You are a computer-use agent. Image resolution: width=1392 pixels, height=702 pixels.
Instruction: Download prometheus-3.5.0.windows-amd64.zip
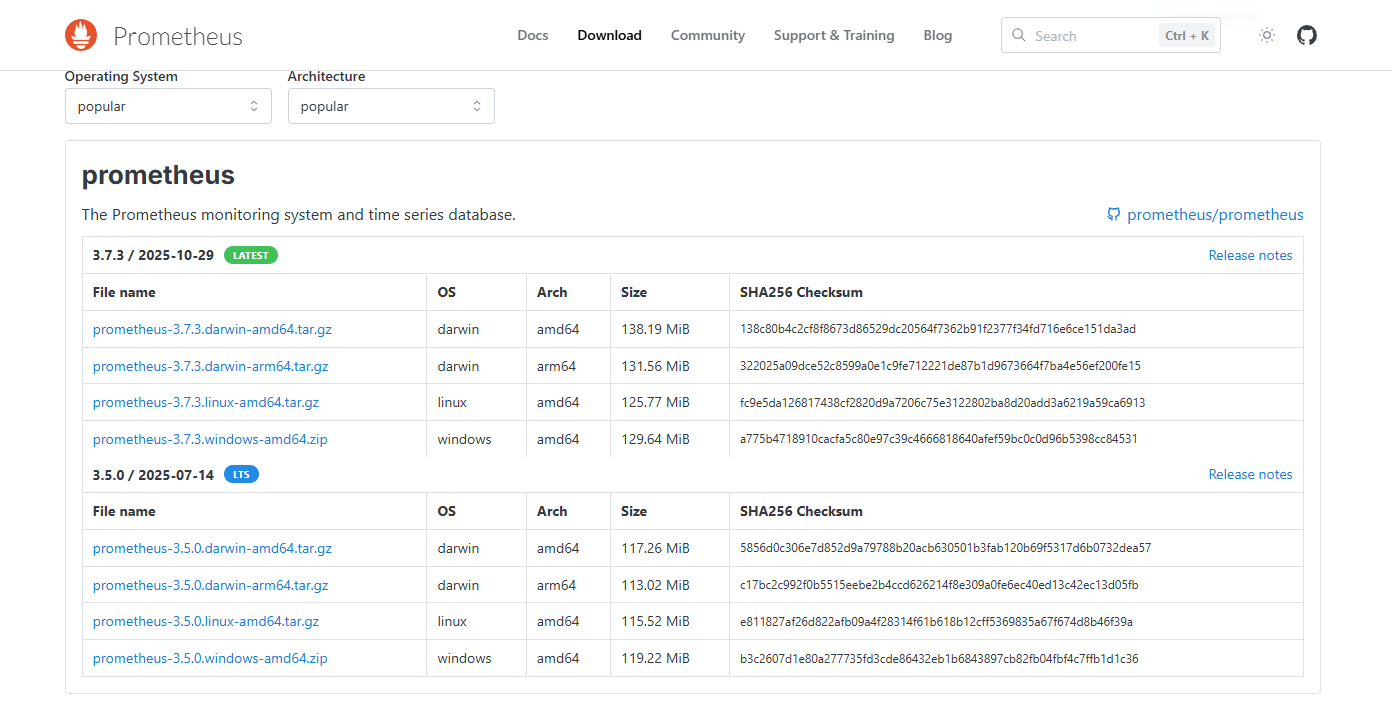pyautogui.click(x=210, y=658)
